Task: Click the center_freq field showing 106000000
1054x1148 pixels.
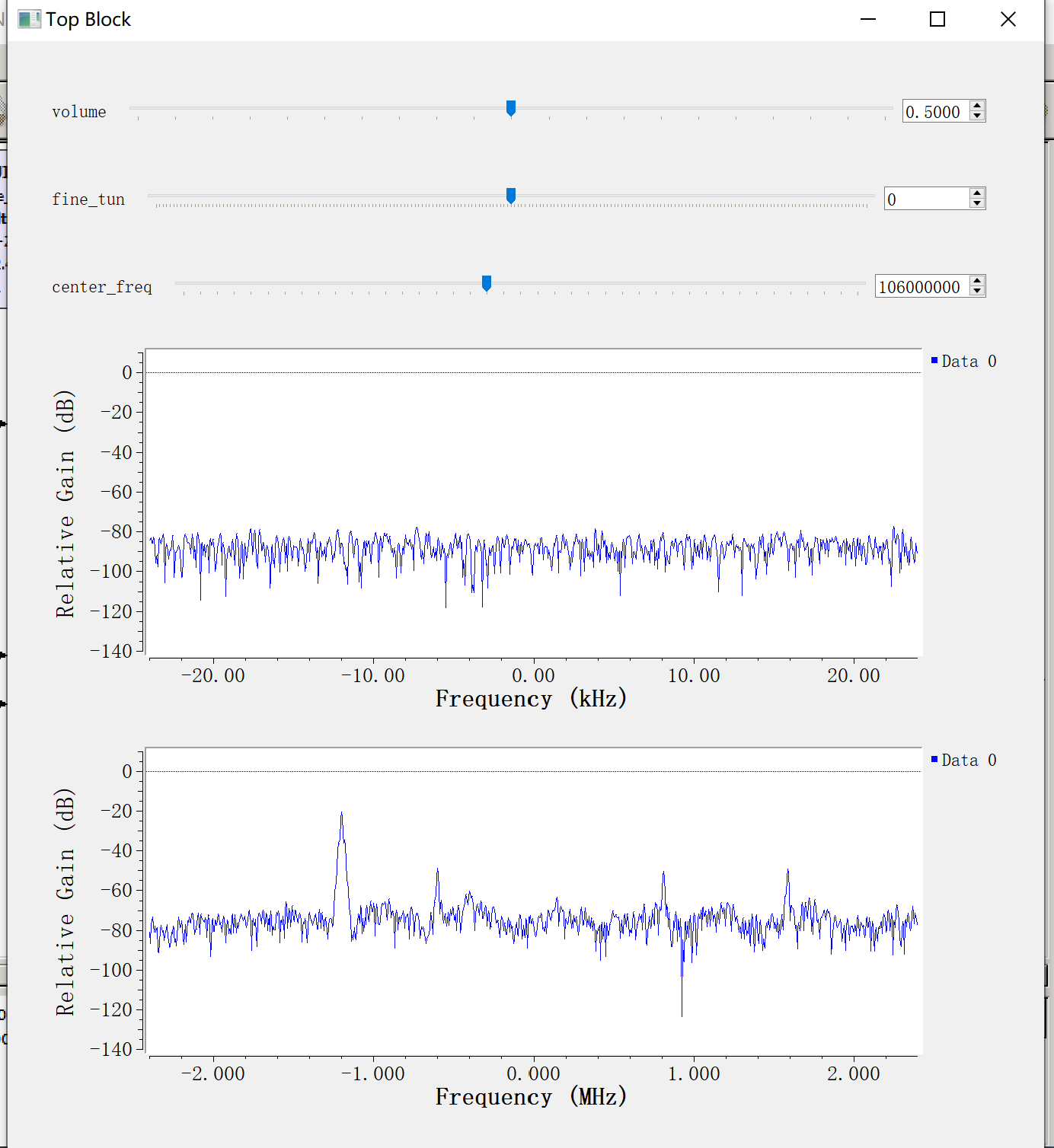Action: (922, 286)
